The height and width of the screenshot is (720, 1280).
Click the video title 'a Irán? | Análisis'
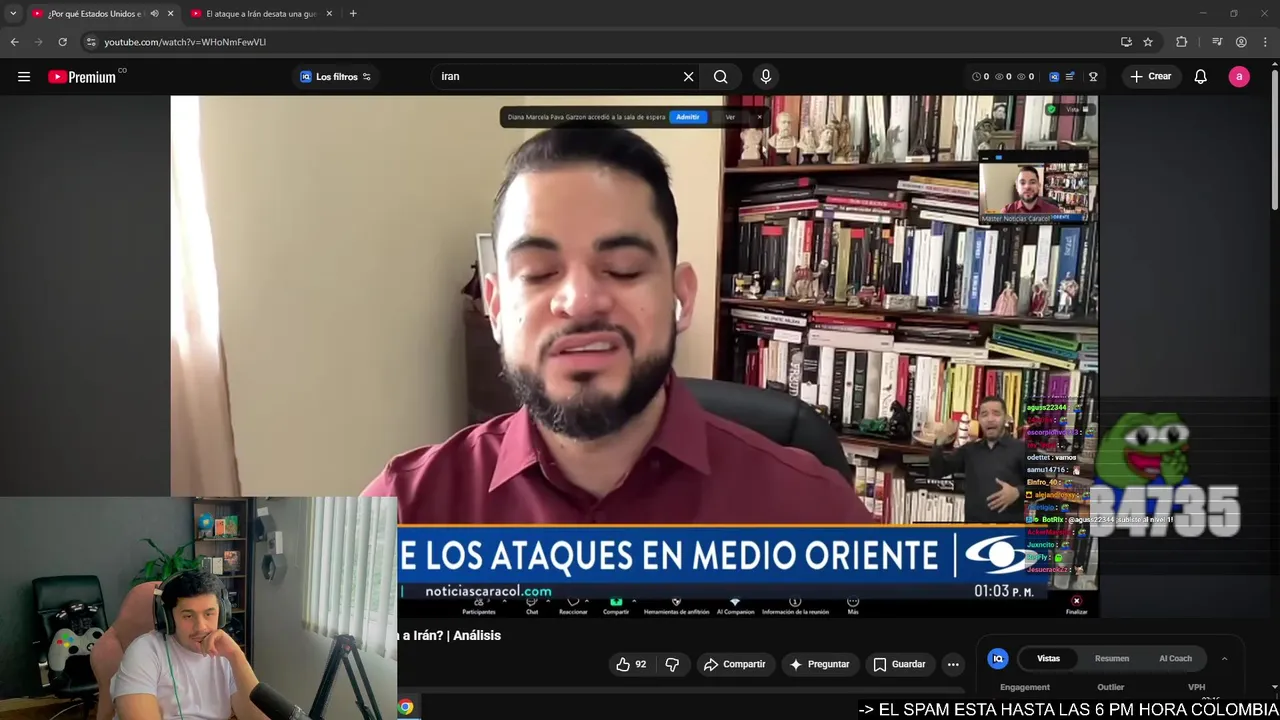[x=450, y=635]
